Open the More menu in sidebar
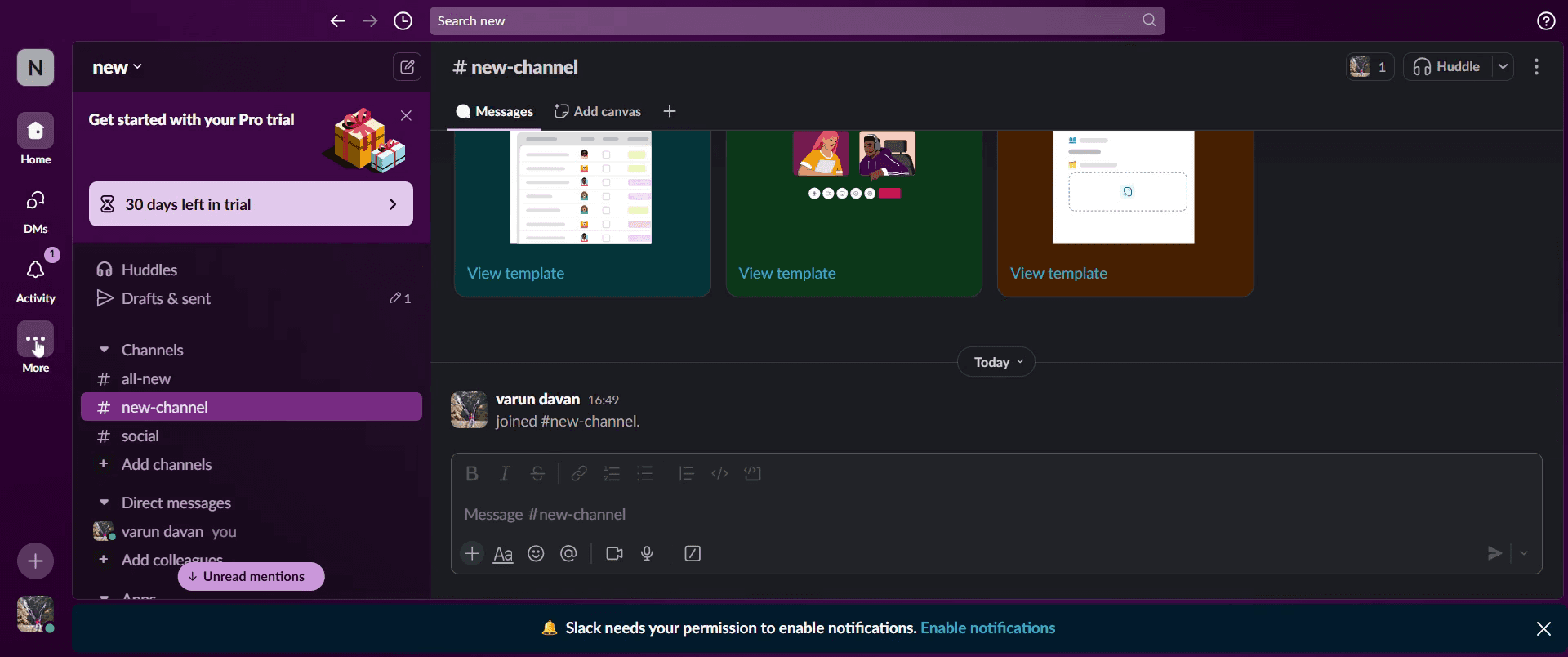 click(36, 348)
